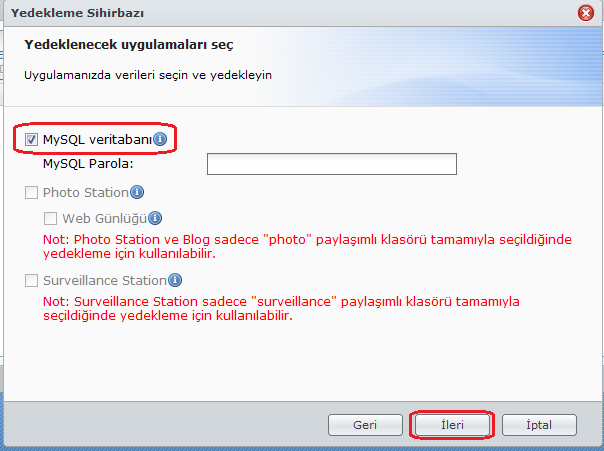604x451 pixels.
Task: Toggle the Web Günlüğü checkbox
Action: (51, 218)
